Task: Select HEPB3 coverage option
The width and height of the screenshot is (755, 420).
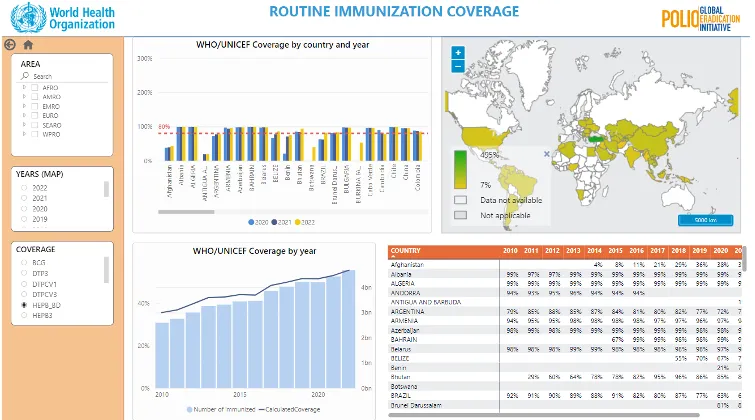Action: click(24, 315)
